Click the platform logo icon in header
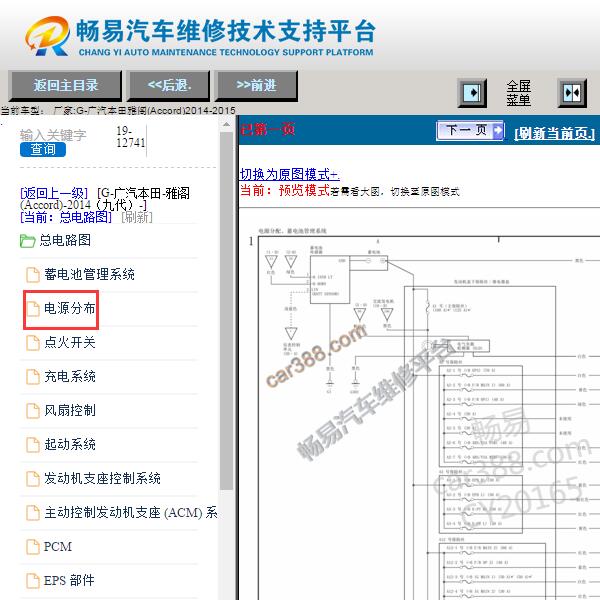This screenshot has width=600, height=600. [48, 36]
